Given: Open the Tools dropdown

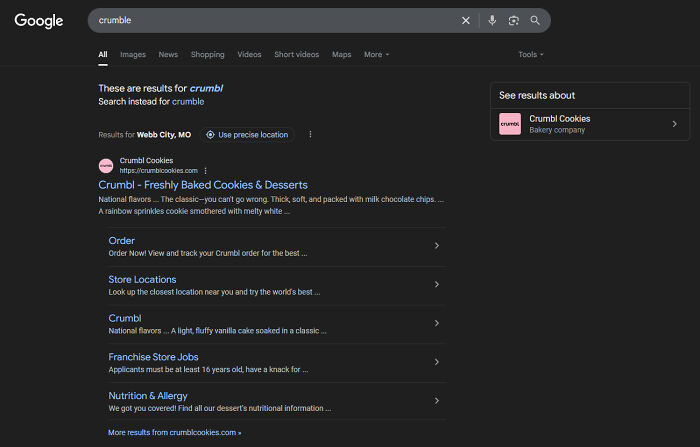Looking at the screenshot, I should coord(531,54).
